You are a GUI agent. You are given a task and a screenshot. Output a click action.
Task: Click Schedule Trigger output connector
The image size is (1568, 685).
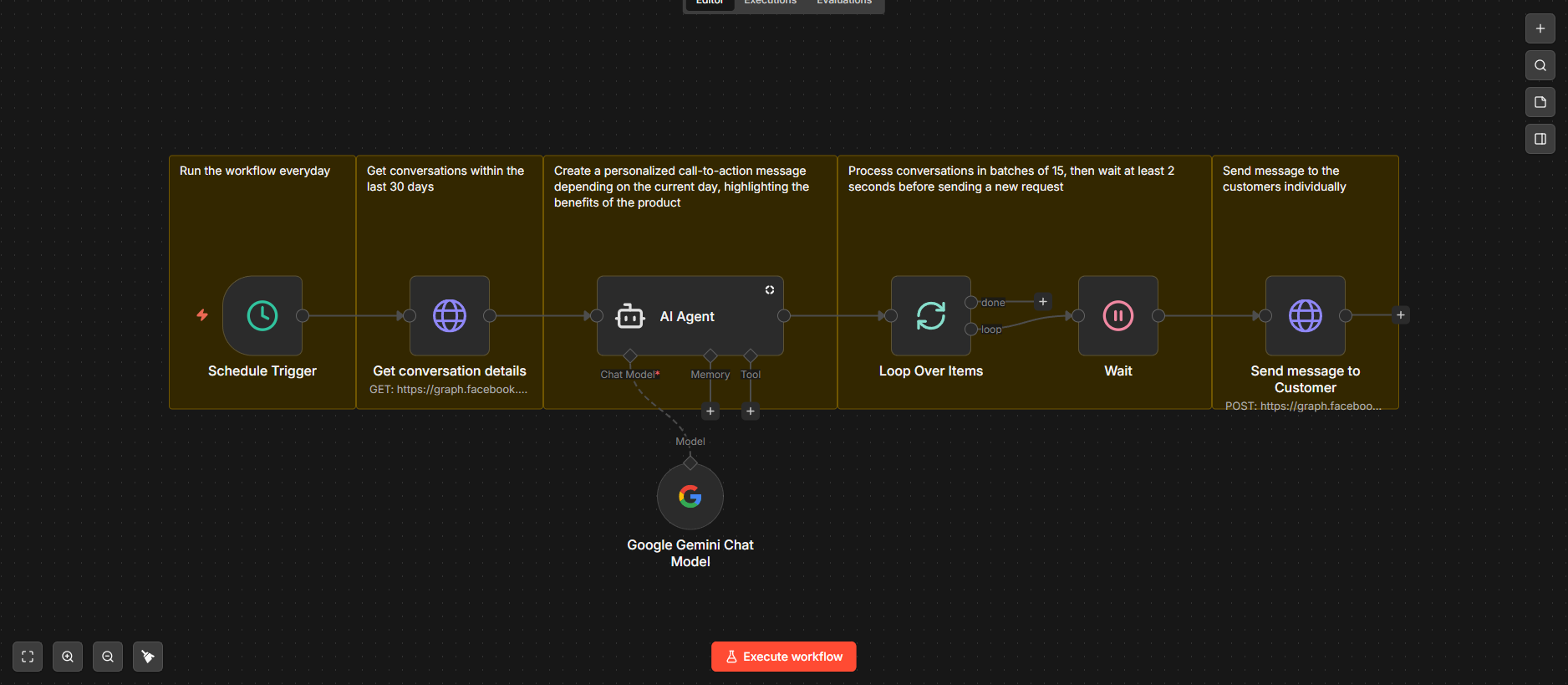pyautogui.click(x=303, y=316)
